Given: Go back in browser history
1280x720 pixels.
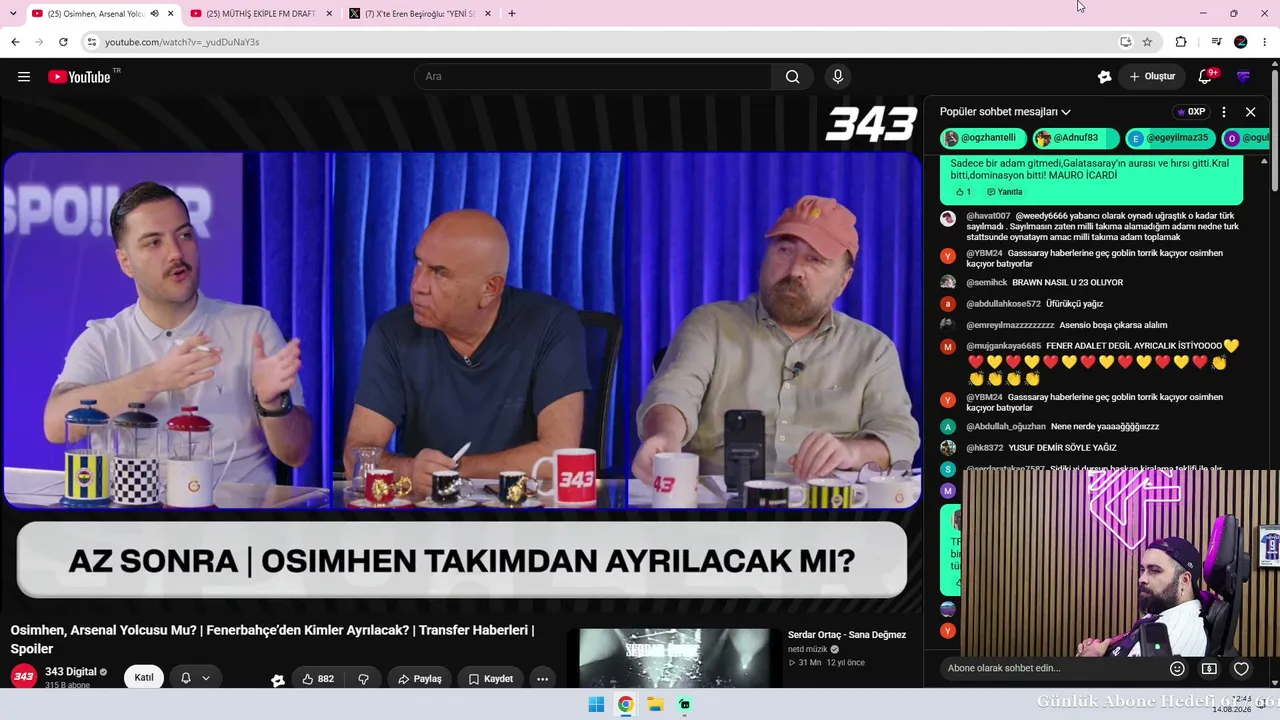Looking at the screenshot, I should point(15,42).
